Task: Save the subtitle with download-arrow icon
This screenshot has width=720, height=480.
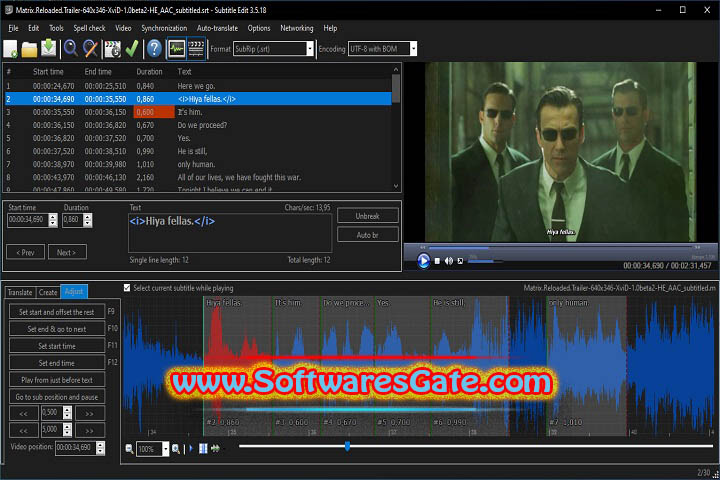Action: 49,48
